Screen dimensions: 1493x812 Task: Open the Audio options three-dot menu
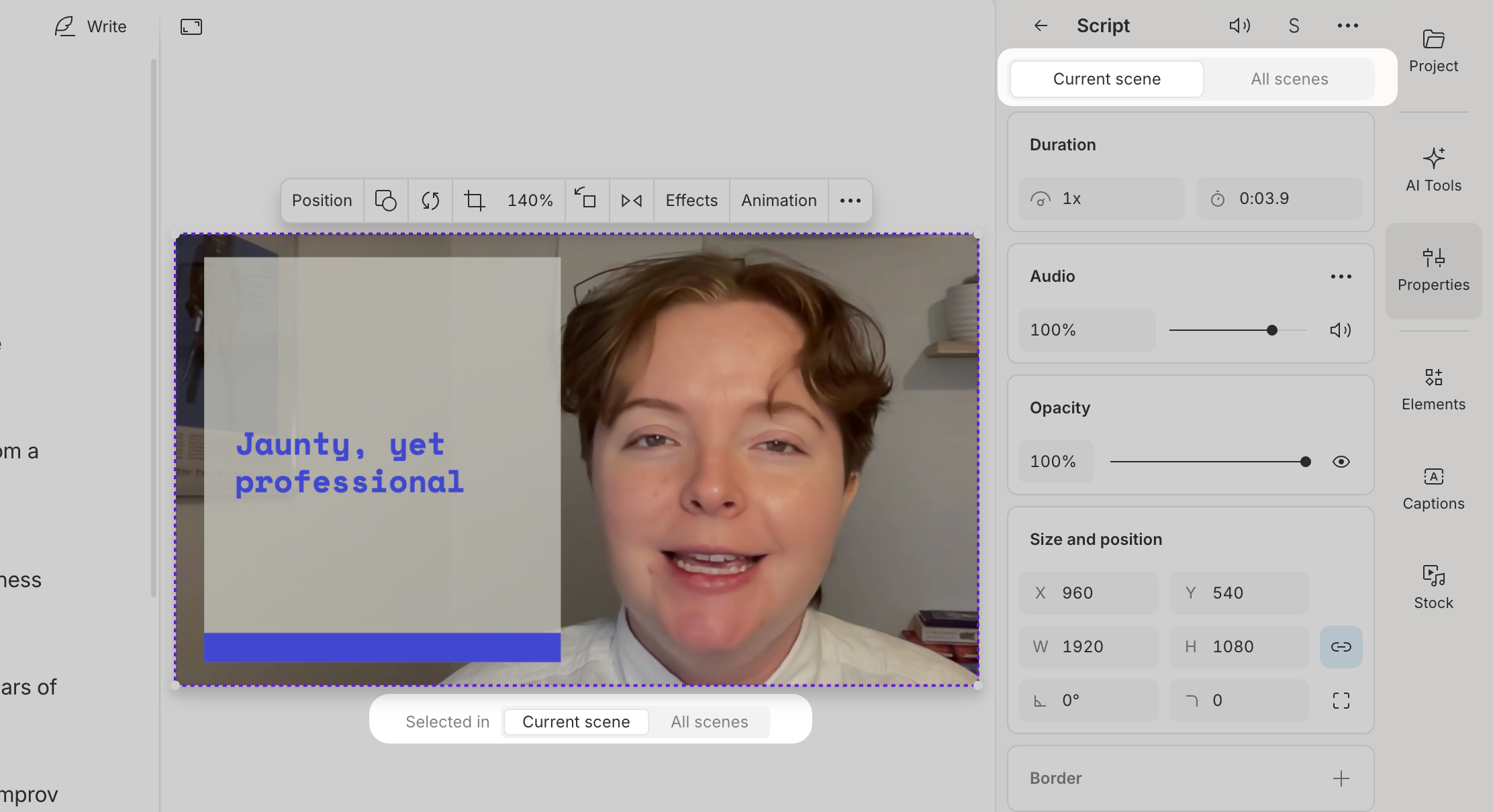tap(1341, 276)
